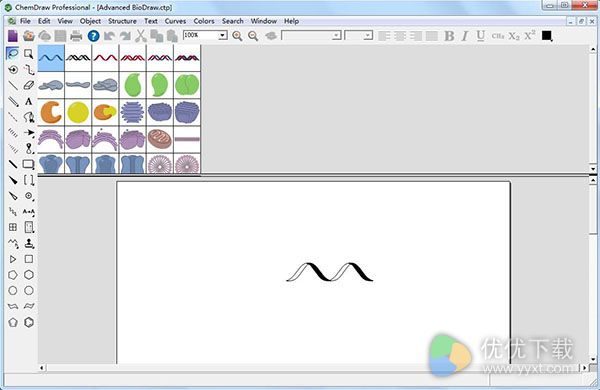The width and height of the screenshot is (600, 390).
Task: Open the font name dropdown
Action: click(336, 36)
